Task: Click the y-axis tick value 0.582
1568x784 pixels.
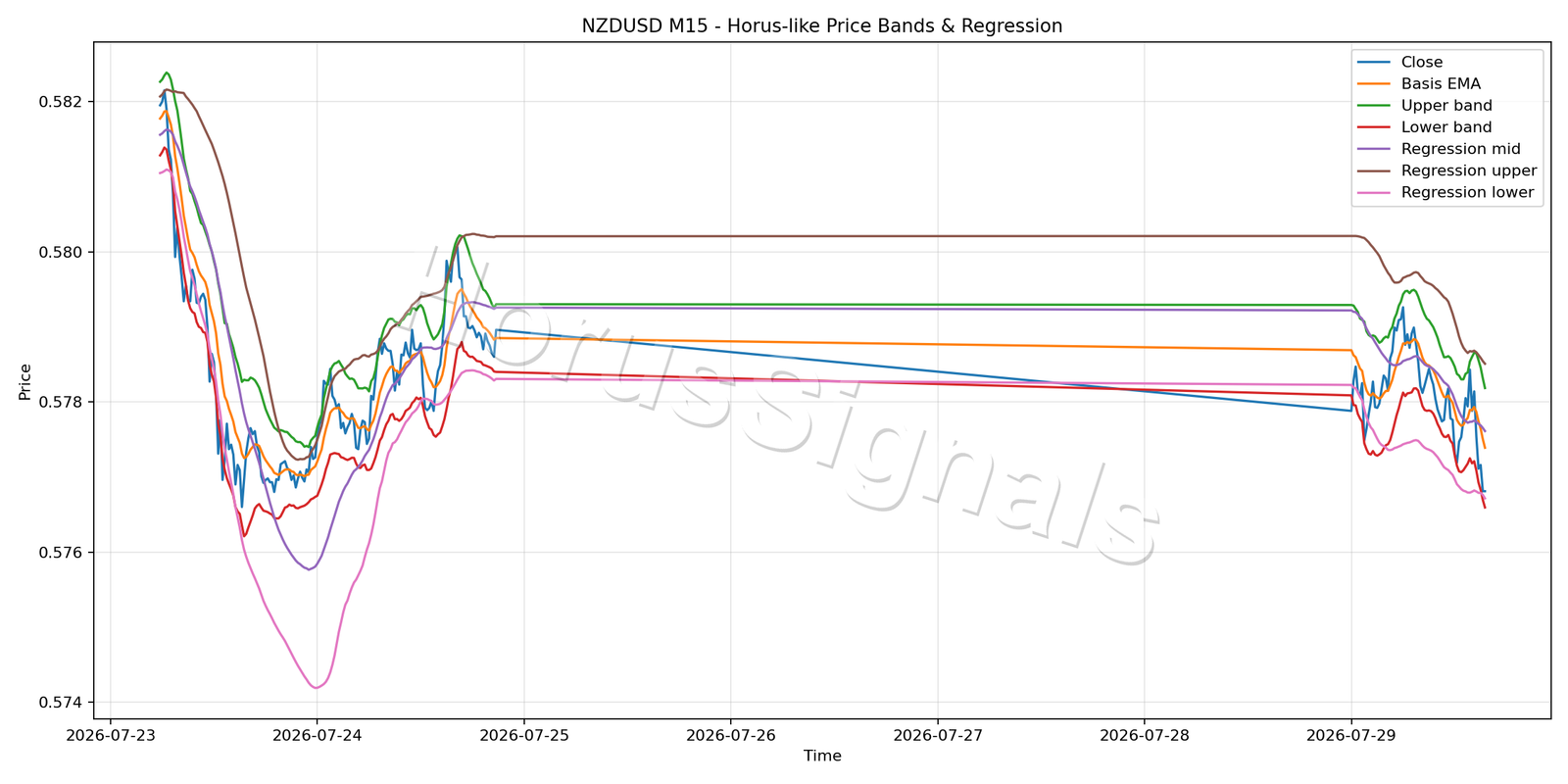Action: 62,102
